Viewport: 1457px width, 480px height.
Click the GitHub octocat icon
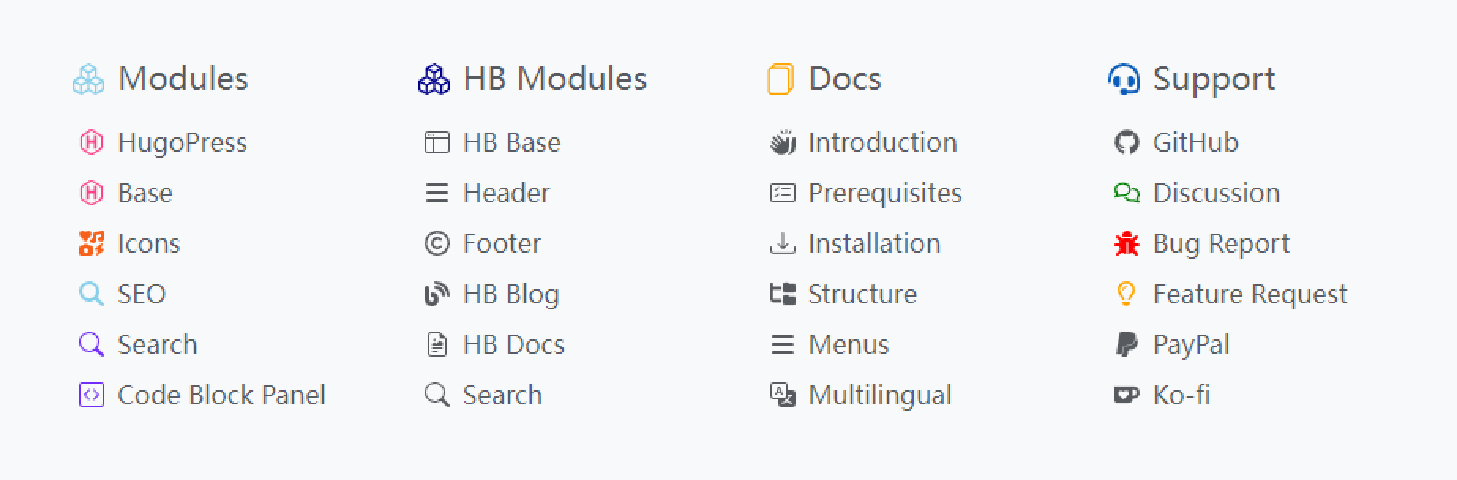(1127, 143)
